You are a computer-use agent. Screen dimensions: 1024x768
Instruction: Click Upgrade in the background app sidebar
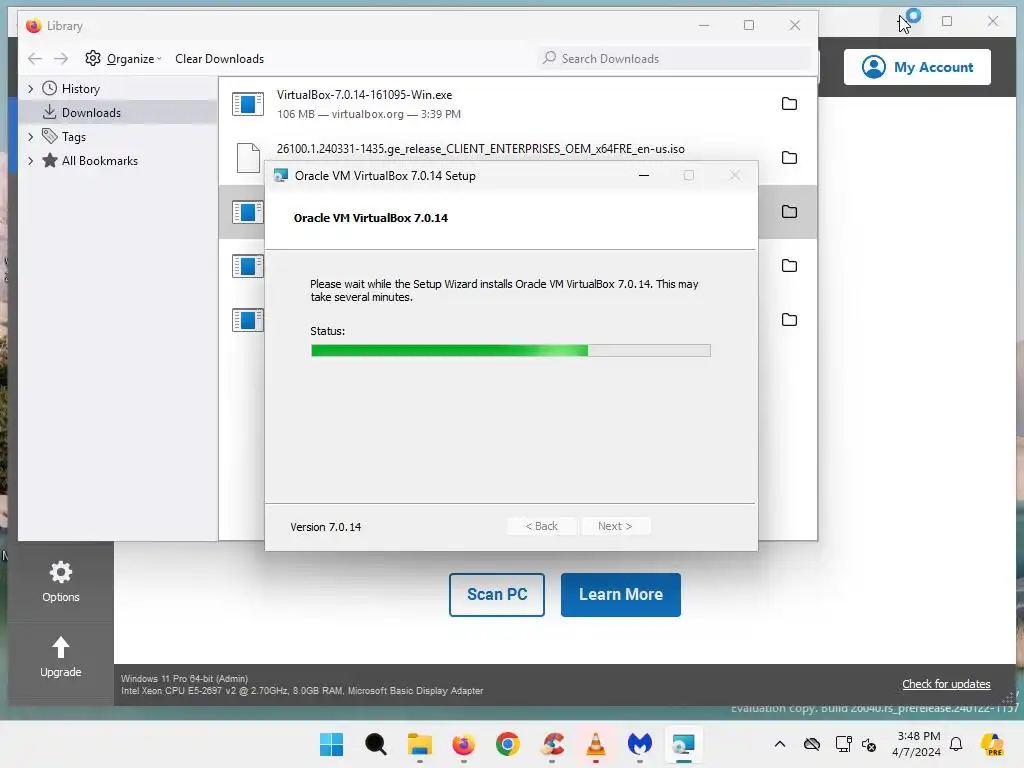[x=61, y=657]
